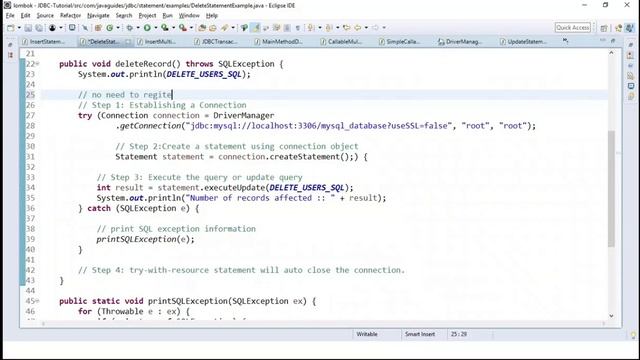The image size is (640, 360).
Task: Minimize the editor area
Action: tap(603, 40)
